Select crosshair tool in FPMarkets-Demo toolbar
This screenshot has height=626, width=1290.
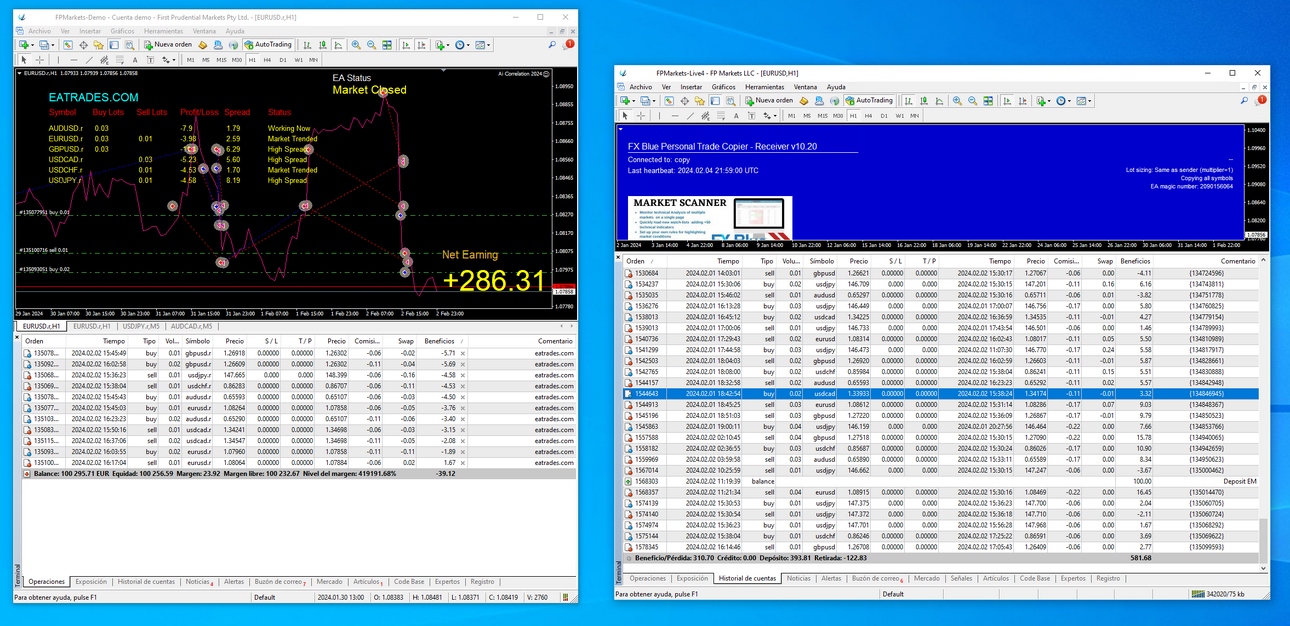point(39,60)
